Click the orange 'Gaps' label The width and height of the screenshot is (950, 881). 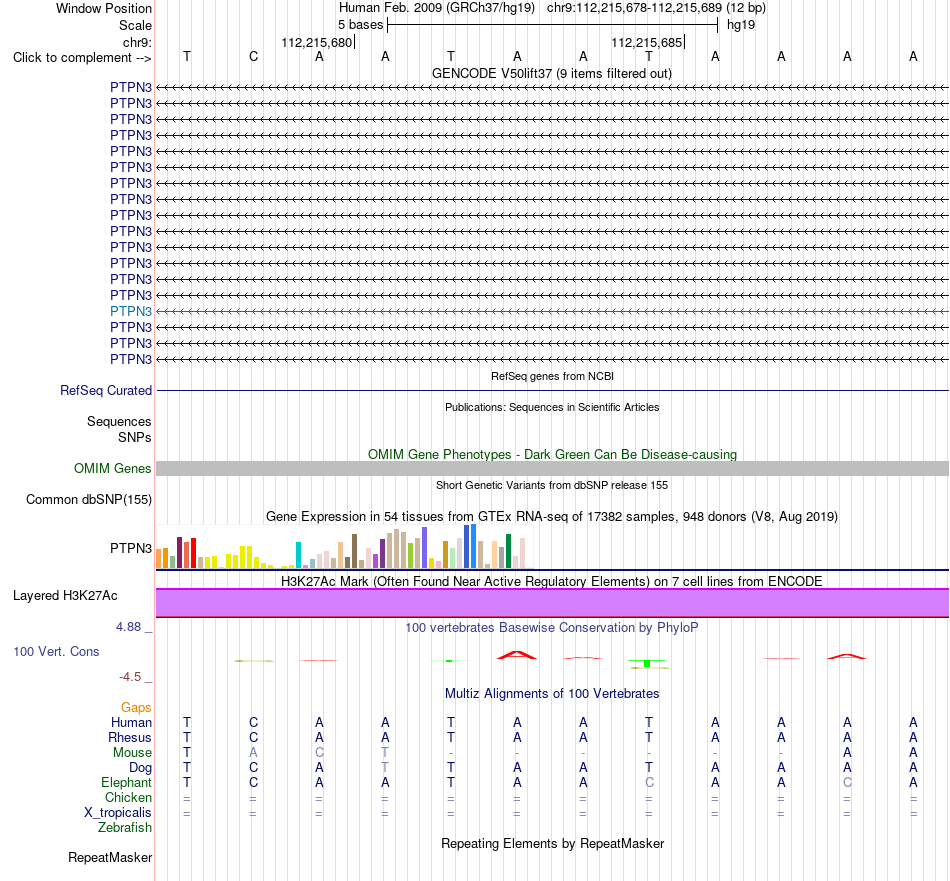[136, 707]
